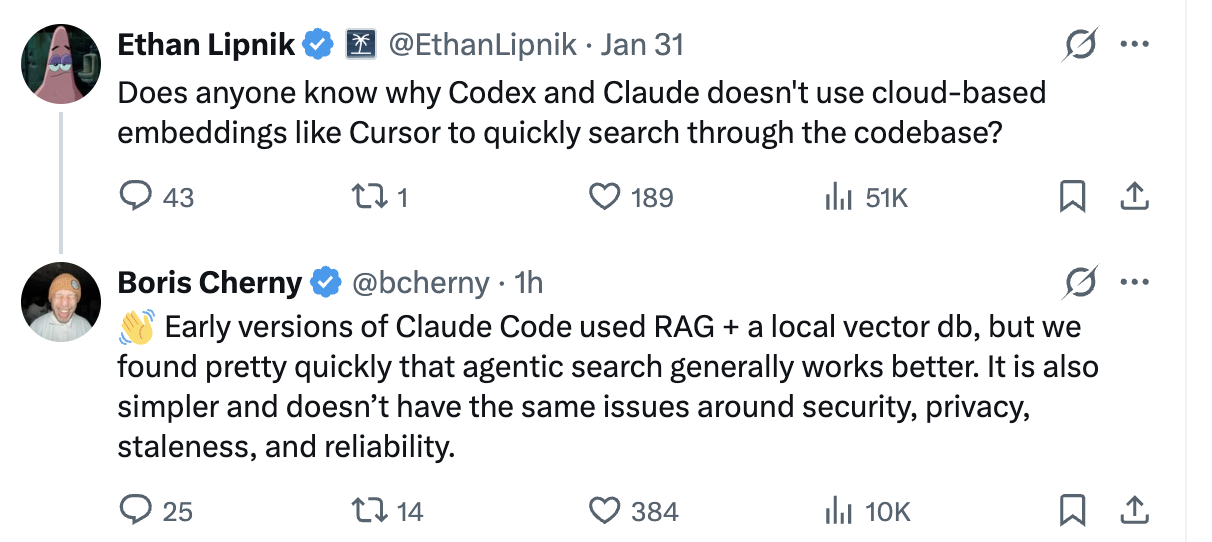
Task: View analytics for Boris Cherny's reply
Action: point(836,511)
